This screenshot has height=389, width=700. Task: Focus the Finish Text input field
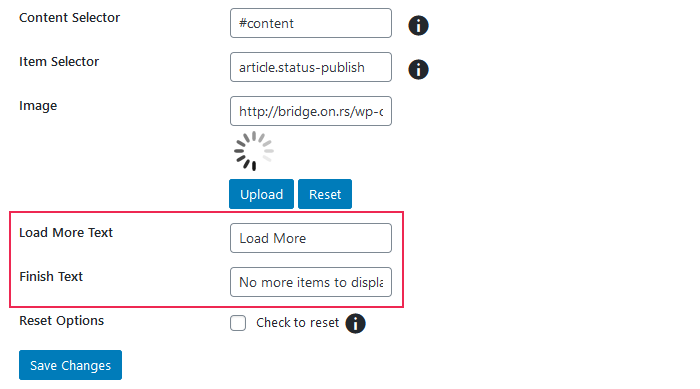tap(311, 282)
